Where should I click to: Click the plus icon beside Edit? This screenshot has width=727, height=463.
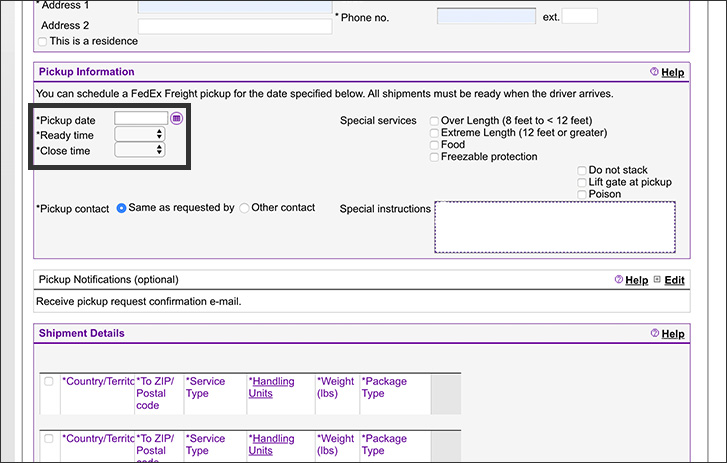[x=657, y=279]
